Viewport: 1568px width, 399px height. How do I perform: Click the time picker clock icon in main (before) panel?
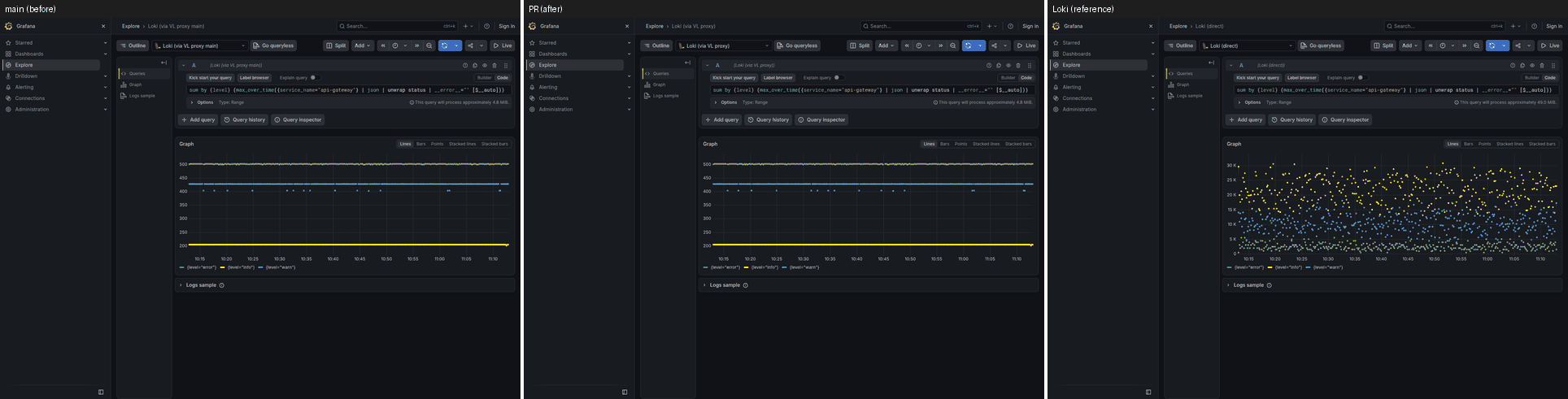coord(395,46)
